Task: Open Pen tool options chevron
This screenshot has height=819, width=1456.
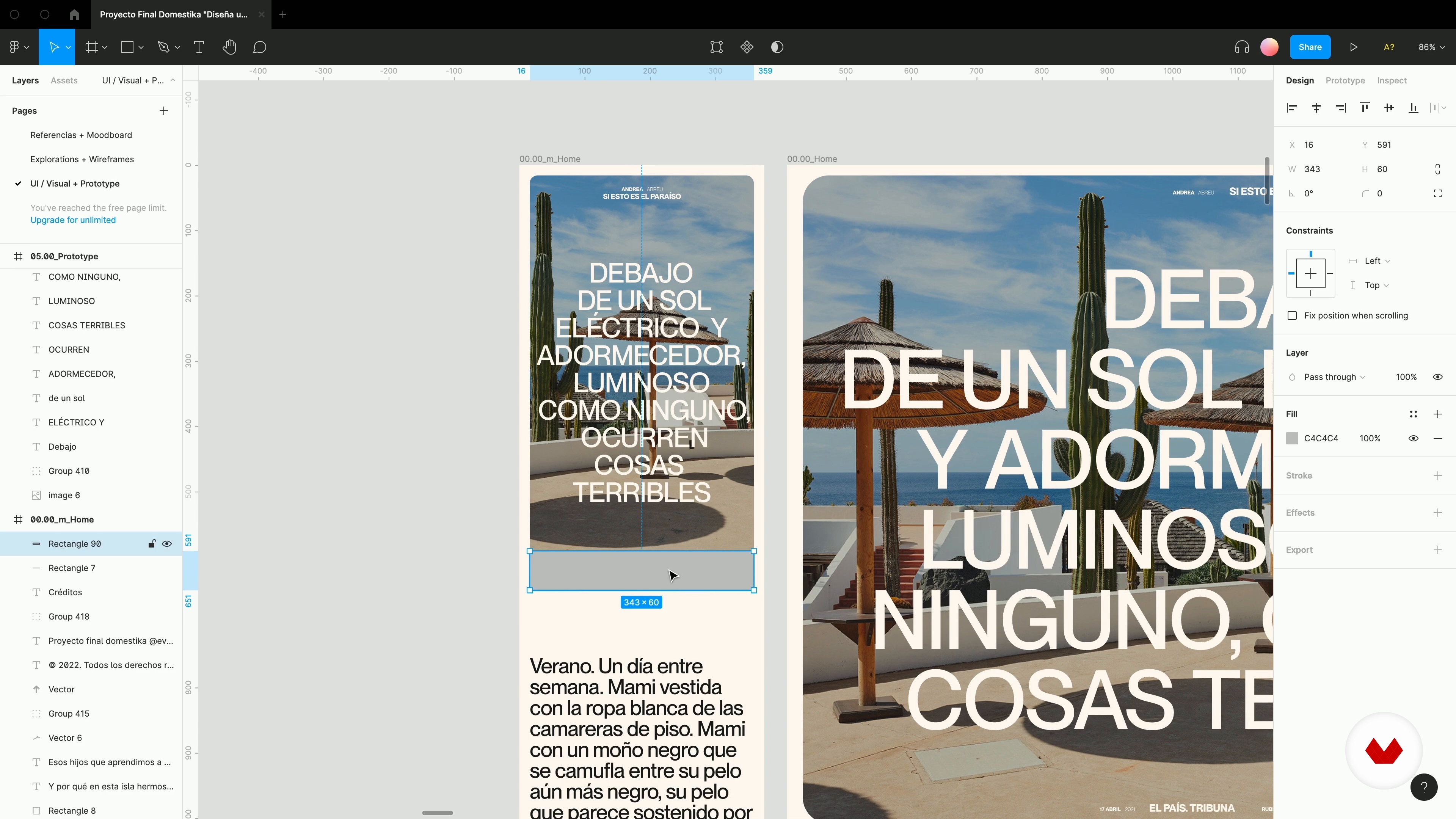Action: tap(177, 47)
